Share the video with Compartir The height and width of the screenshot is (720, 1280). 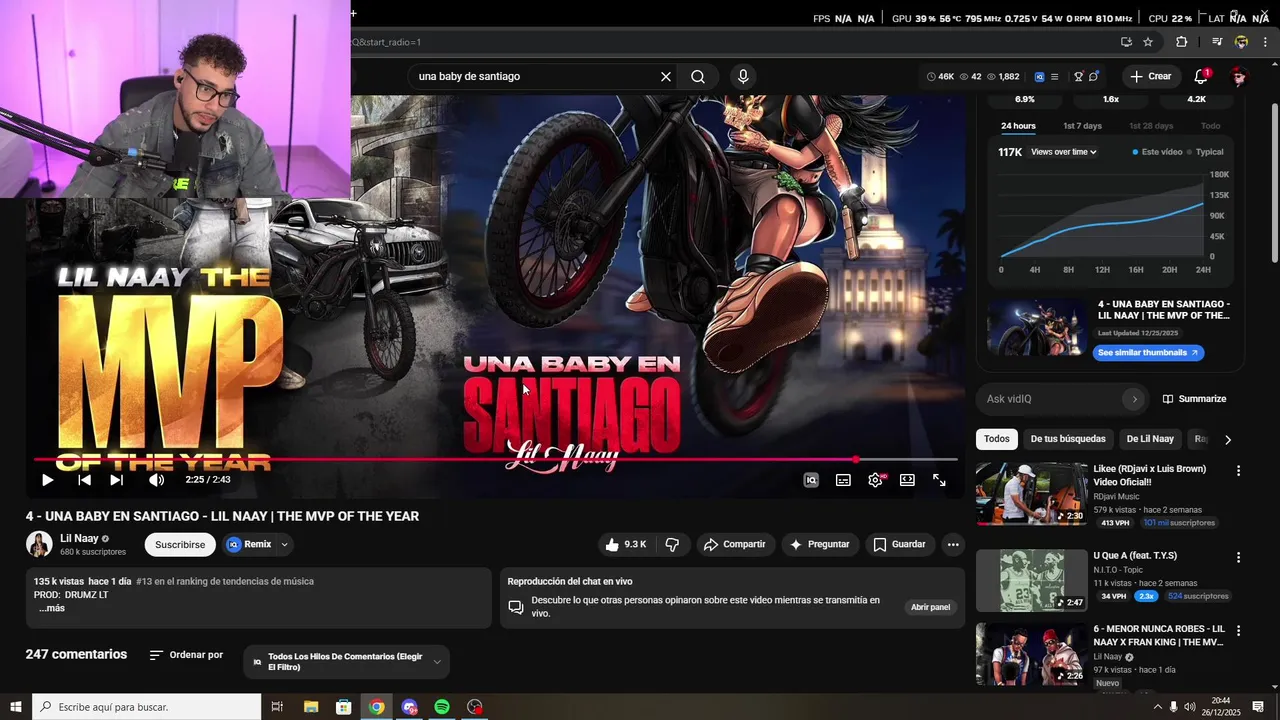coord(734,545)
